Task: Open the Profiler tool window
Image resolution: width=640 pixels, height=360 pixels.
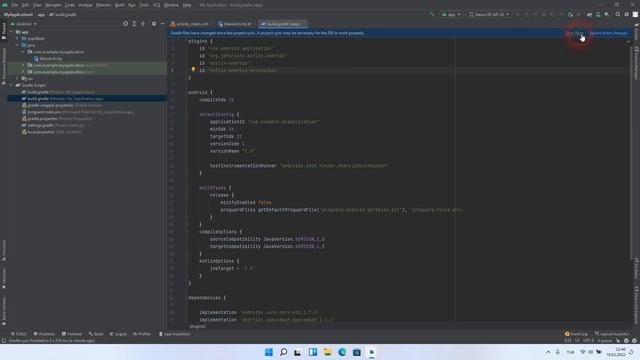Action: pos(142,334)
